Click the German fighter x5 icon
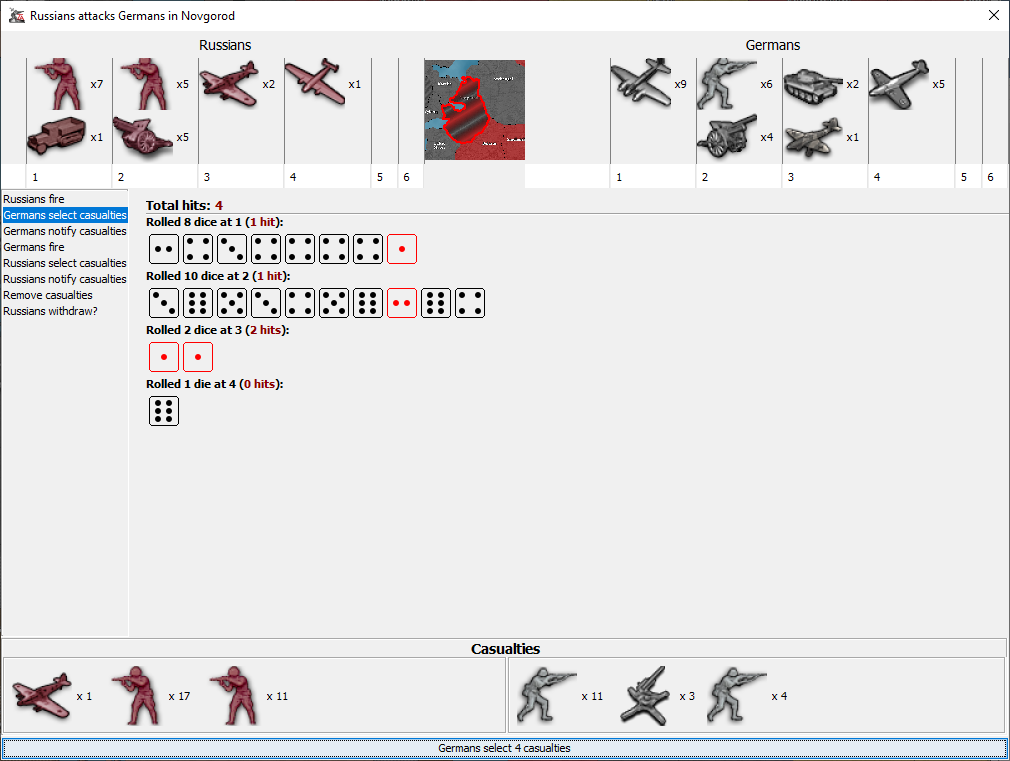 point(898,84)
